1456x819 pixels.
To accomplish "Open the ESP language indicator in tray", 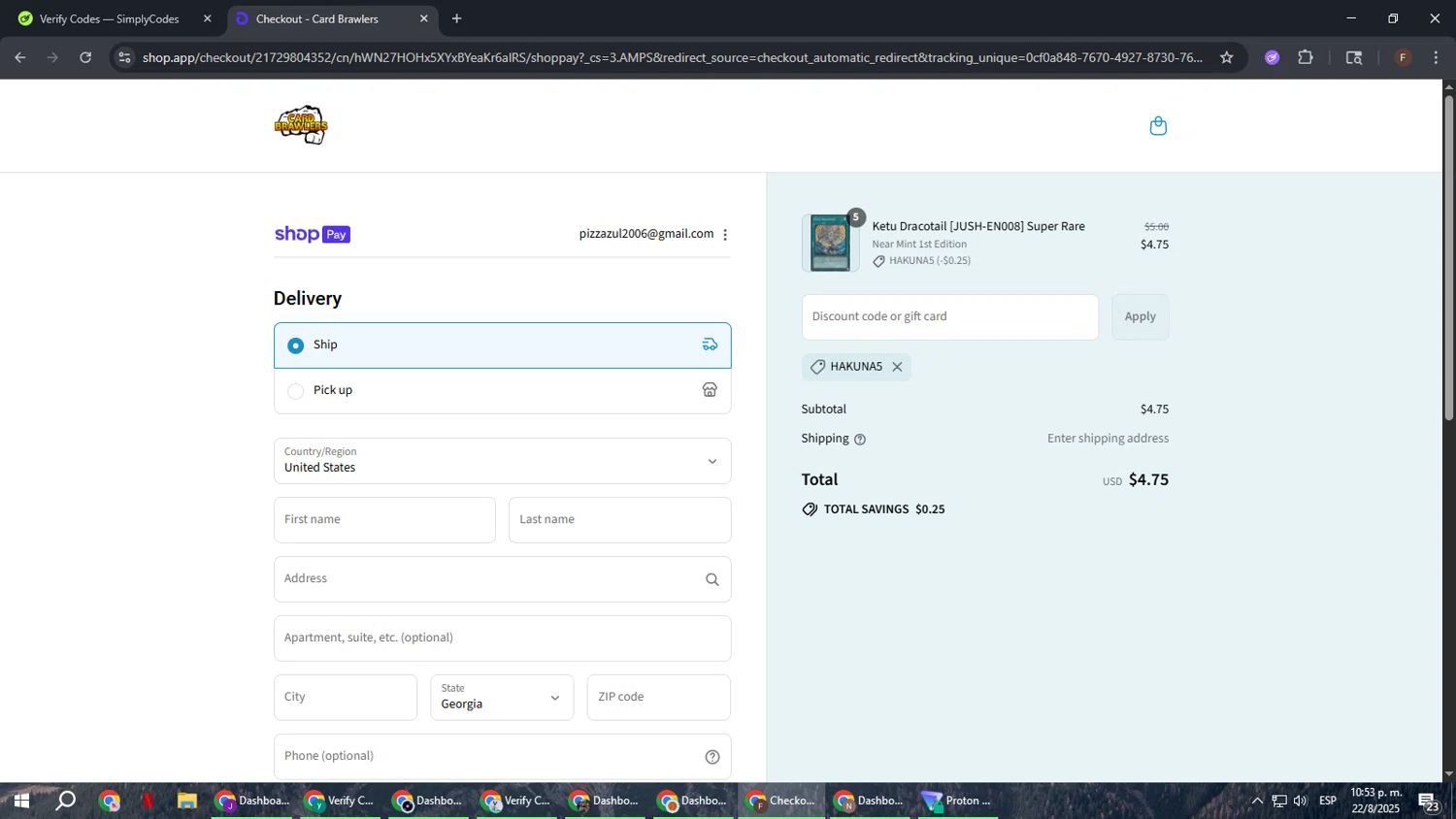I will (x=1328, y=802).
